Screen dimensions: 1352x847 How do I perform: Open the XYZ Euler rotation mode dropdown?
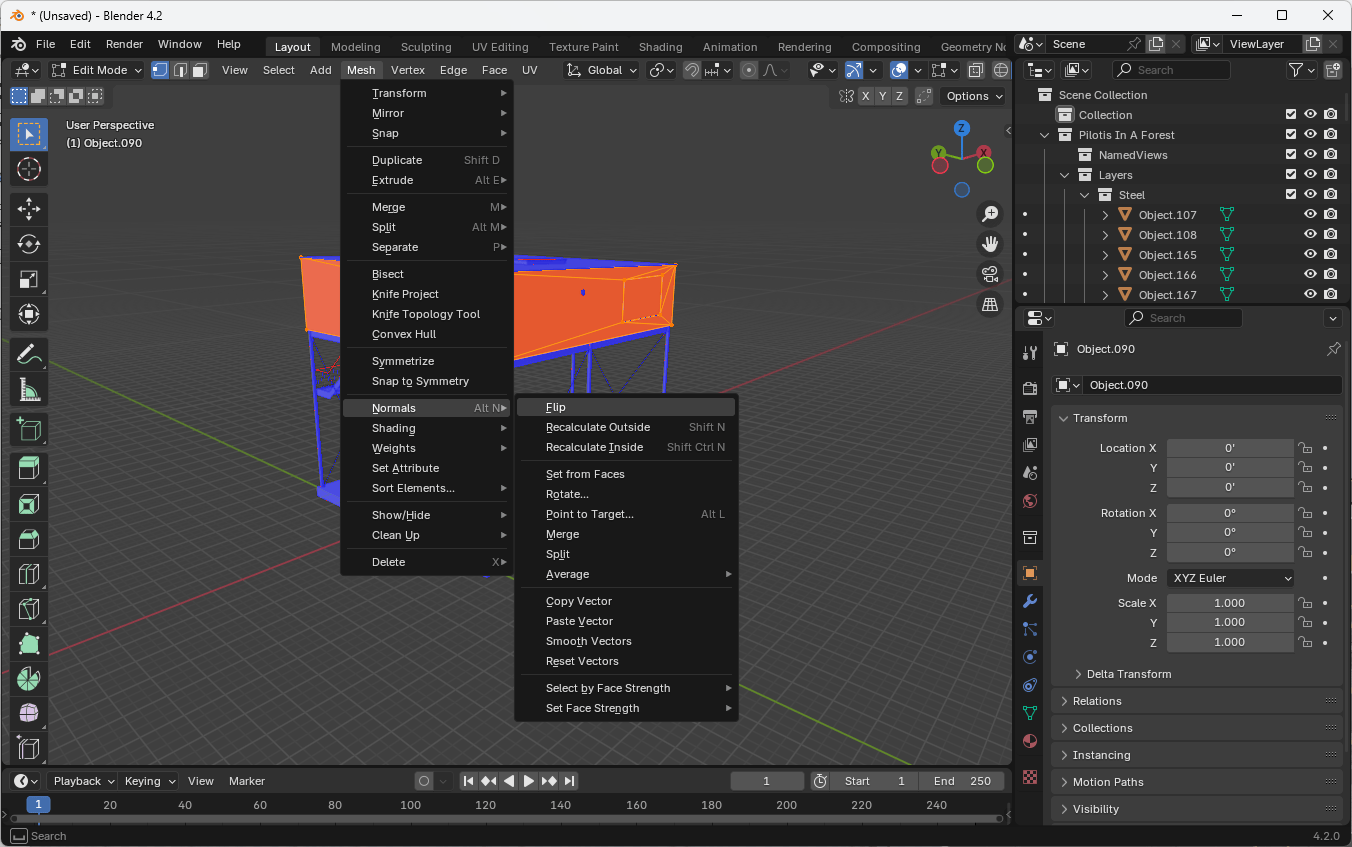[1231, 578]
